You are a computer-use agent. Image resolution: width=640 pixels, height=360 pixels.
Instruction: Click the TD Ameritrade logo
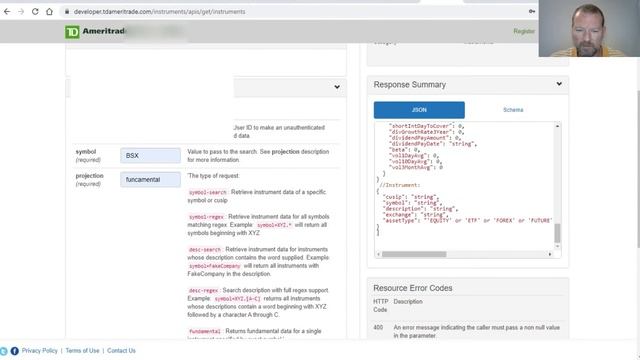(x=95, y=31)
